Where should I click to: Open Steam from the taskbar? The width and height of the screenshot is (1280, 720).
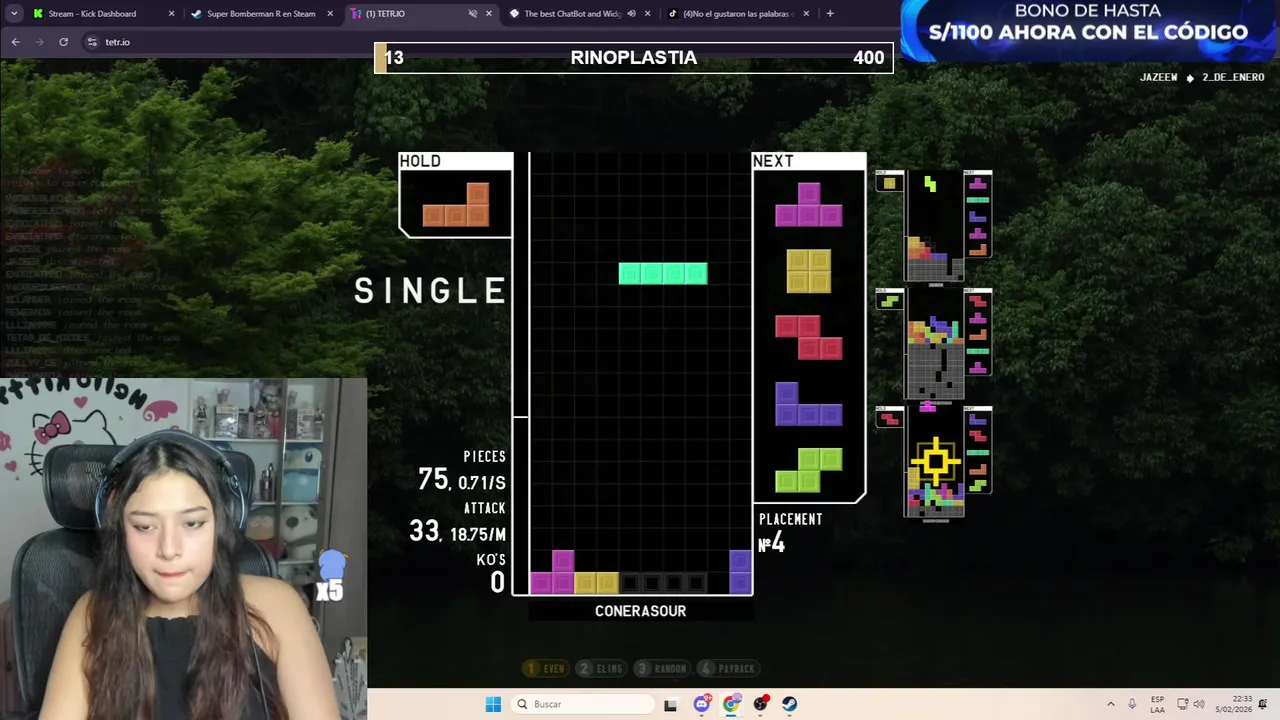click(x=790, y=704)
